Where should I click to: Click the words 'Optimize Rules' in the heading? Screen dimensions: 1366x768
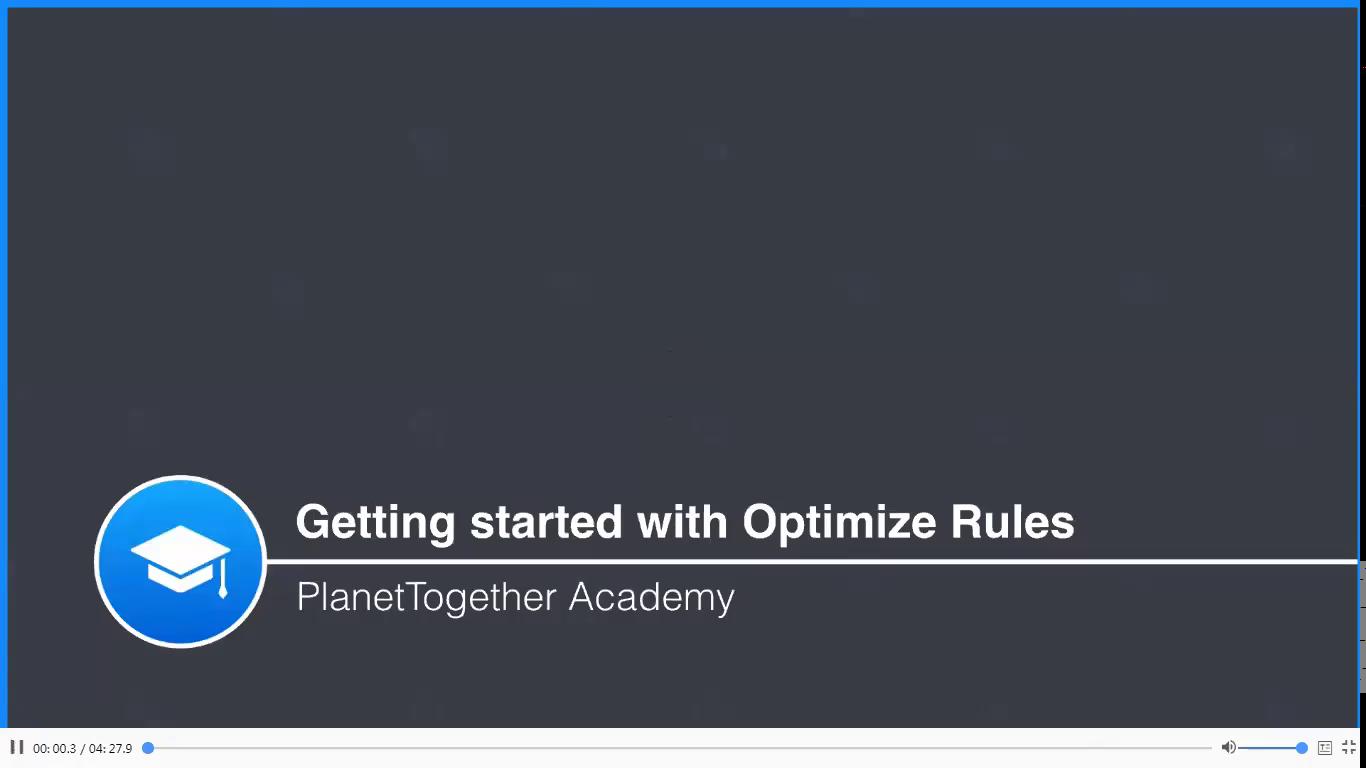[909, 522]
